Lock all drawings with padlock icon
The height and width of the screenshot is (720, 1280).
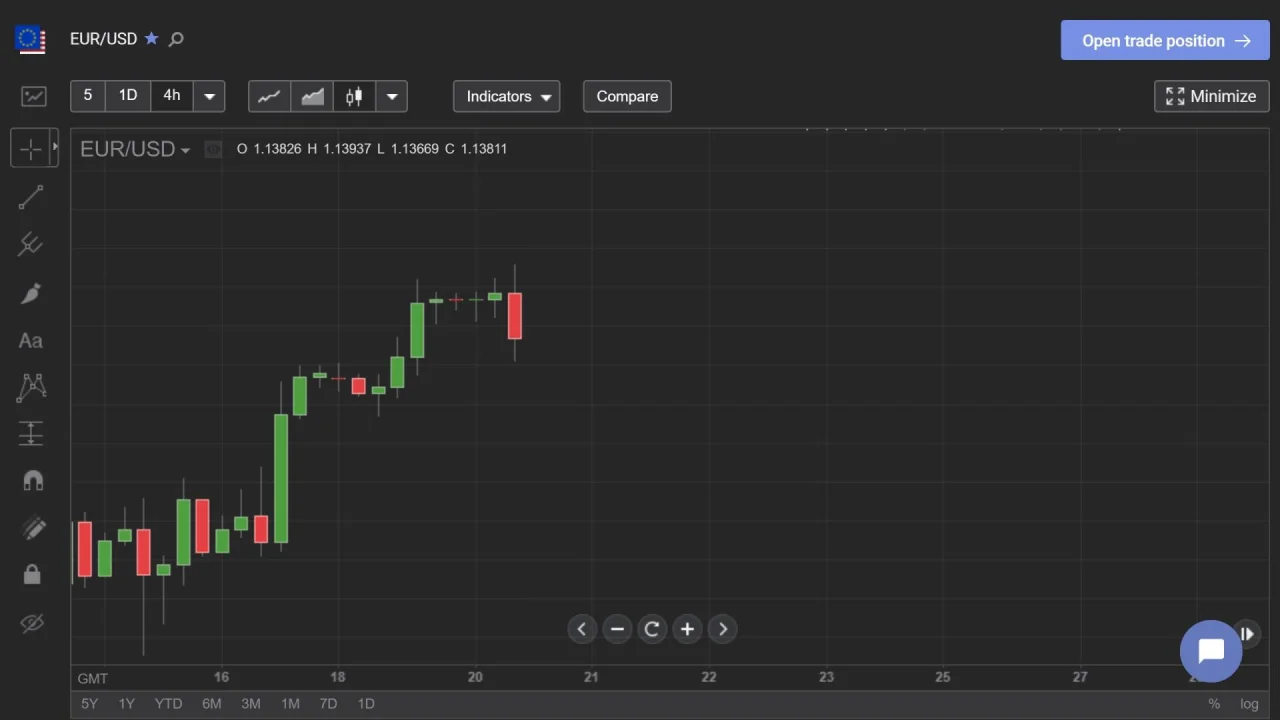[x=32, y=574]
